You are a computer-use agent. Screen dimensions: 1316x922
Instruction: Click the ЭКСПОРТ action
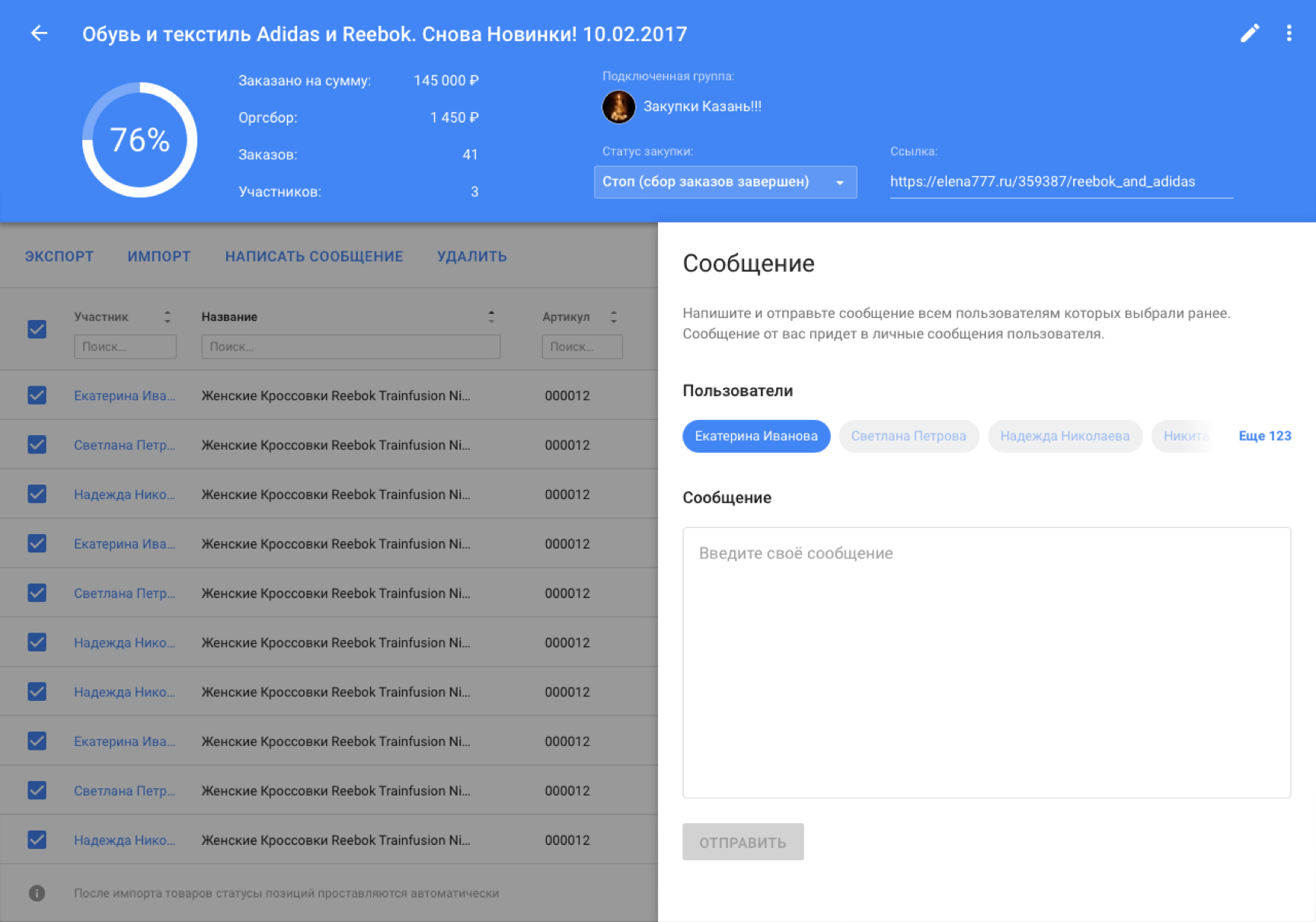coord(59,257)
